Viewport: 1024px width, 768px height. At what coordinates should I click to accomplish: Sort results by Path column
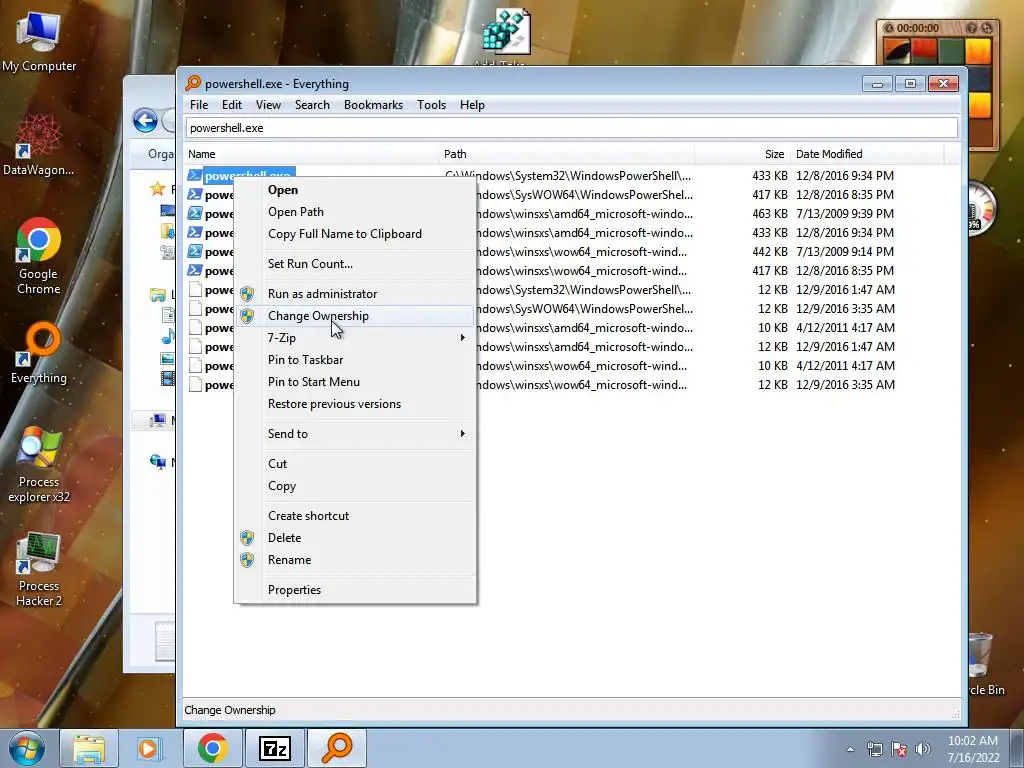566,154
